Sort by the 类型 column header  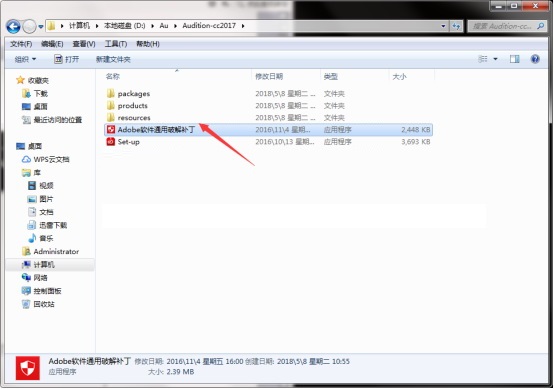coord(331,76)
